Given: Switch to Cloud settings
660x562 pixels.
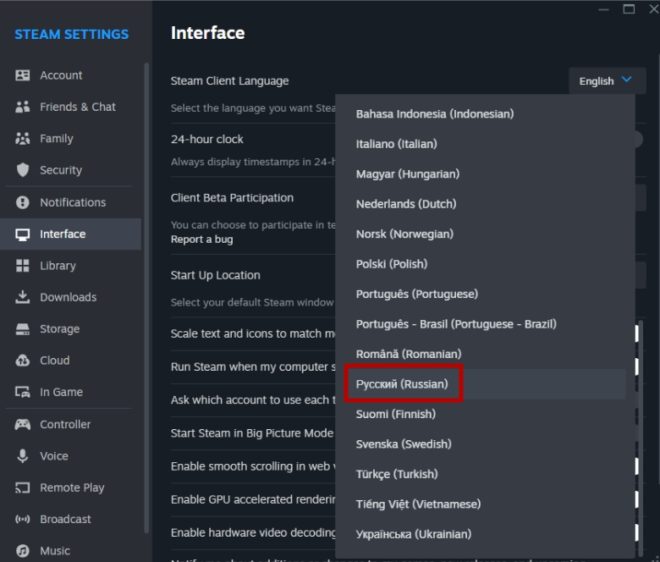Looking at the screenshot, I should [71, 360].
